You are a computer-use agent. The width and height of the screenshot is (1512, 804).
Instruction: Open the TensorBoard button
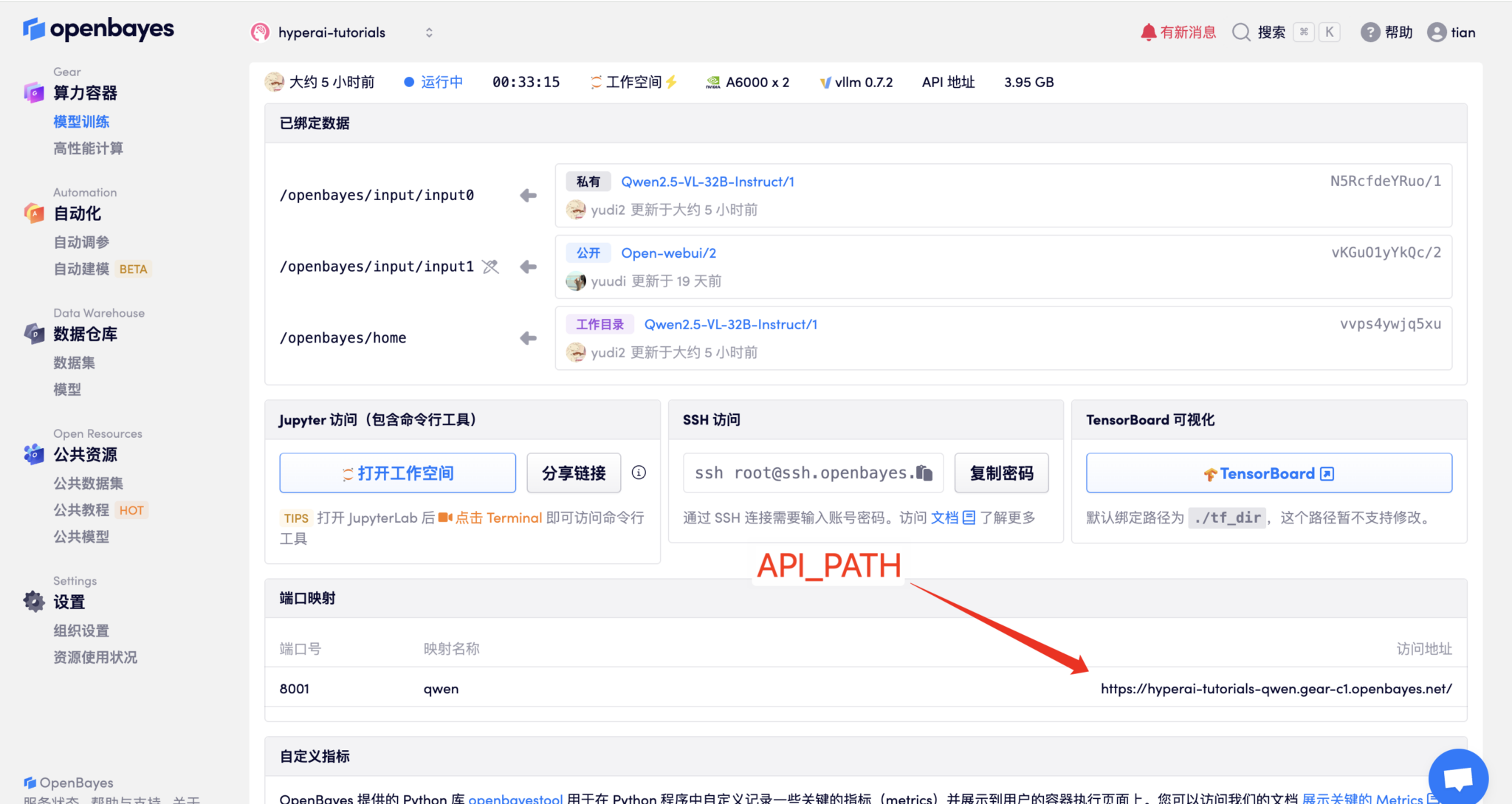tap(1268, 473)
